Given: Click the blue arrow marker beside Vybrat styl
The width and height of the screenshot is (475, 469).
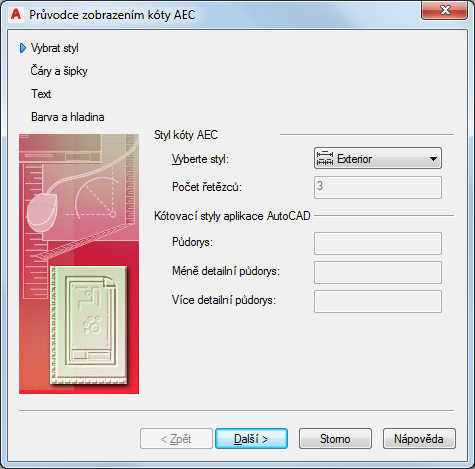Looking at the screenshot, I should pos(23,48).
